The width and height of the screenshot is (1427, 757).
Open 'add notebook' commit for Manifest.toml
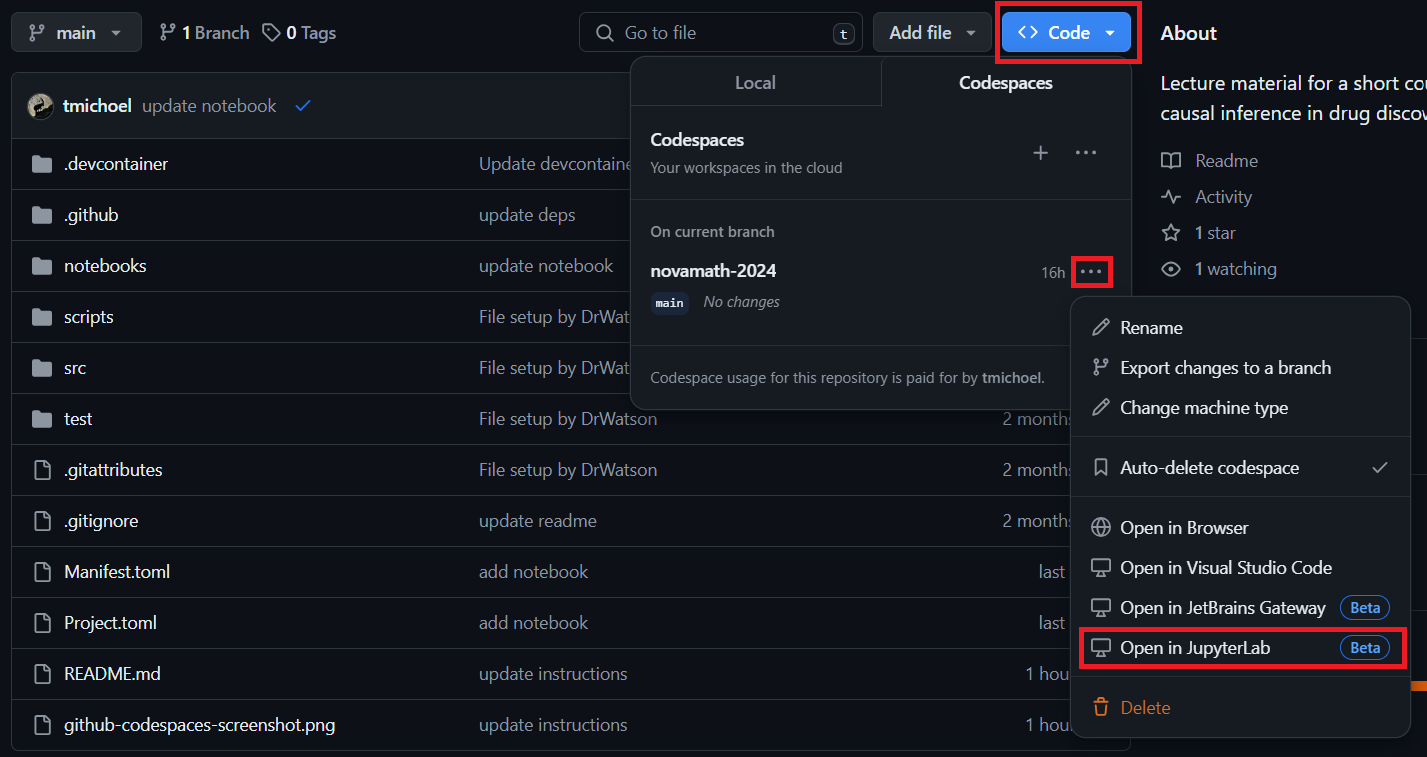click(x=533, y=572)
